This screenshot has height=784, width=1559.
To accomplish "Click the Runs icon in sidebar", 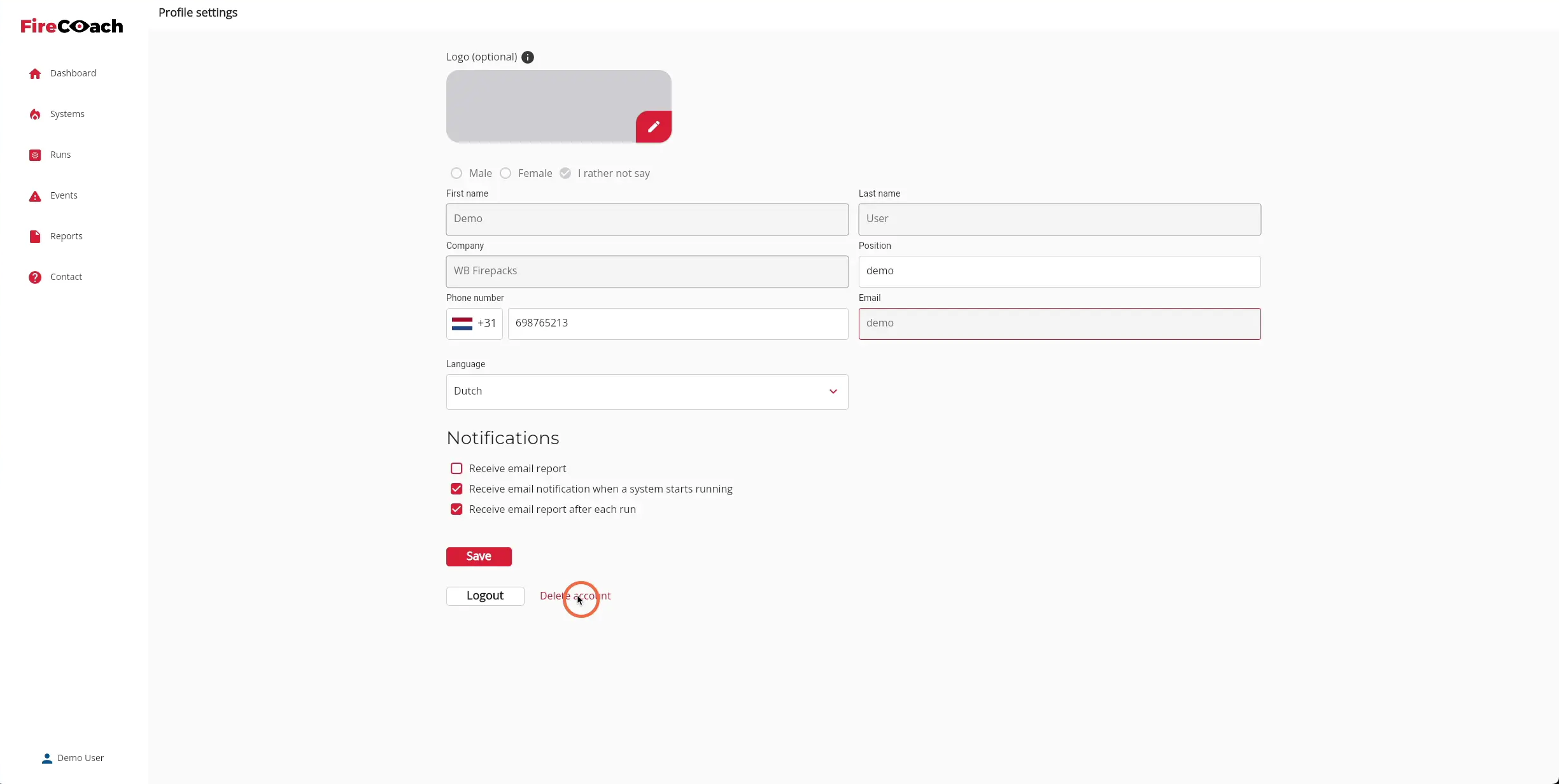I will pos(35,155).
